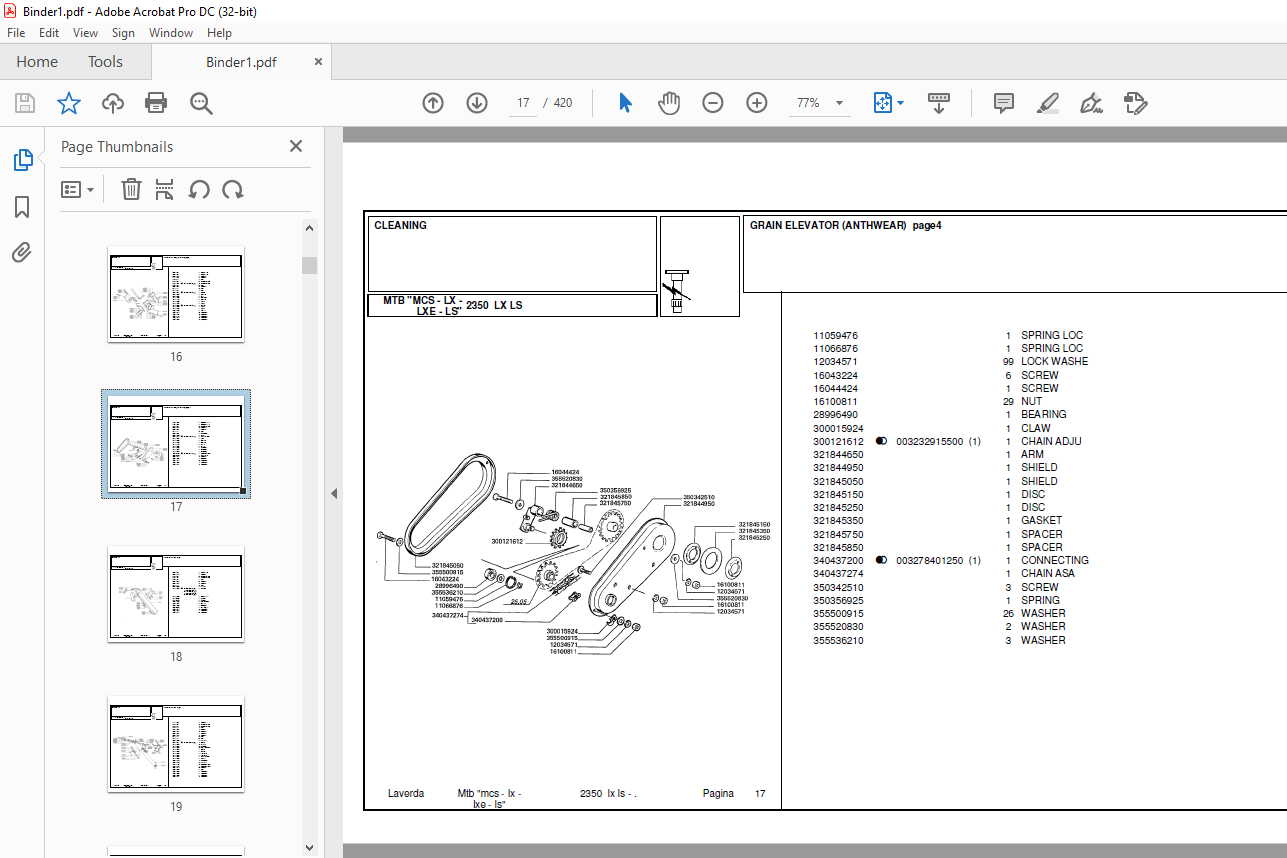The height and width of the screenshot is (858, 1287).
Task: Click the page number field showing 17
Action: (x=523, y=103)
